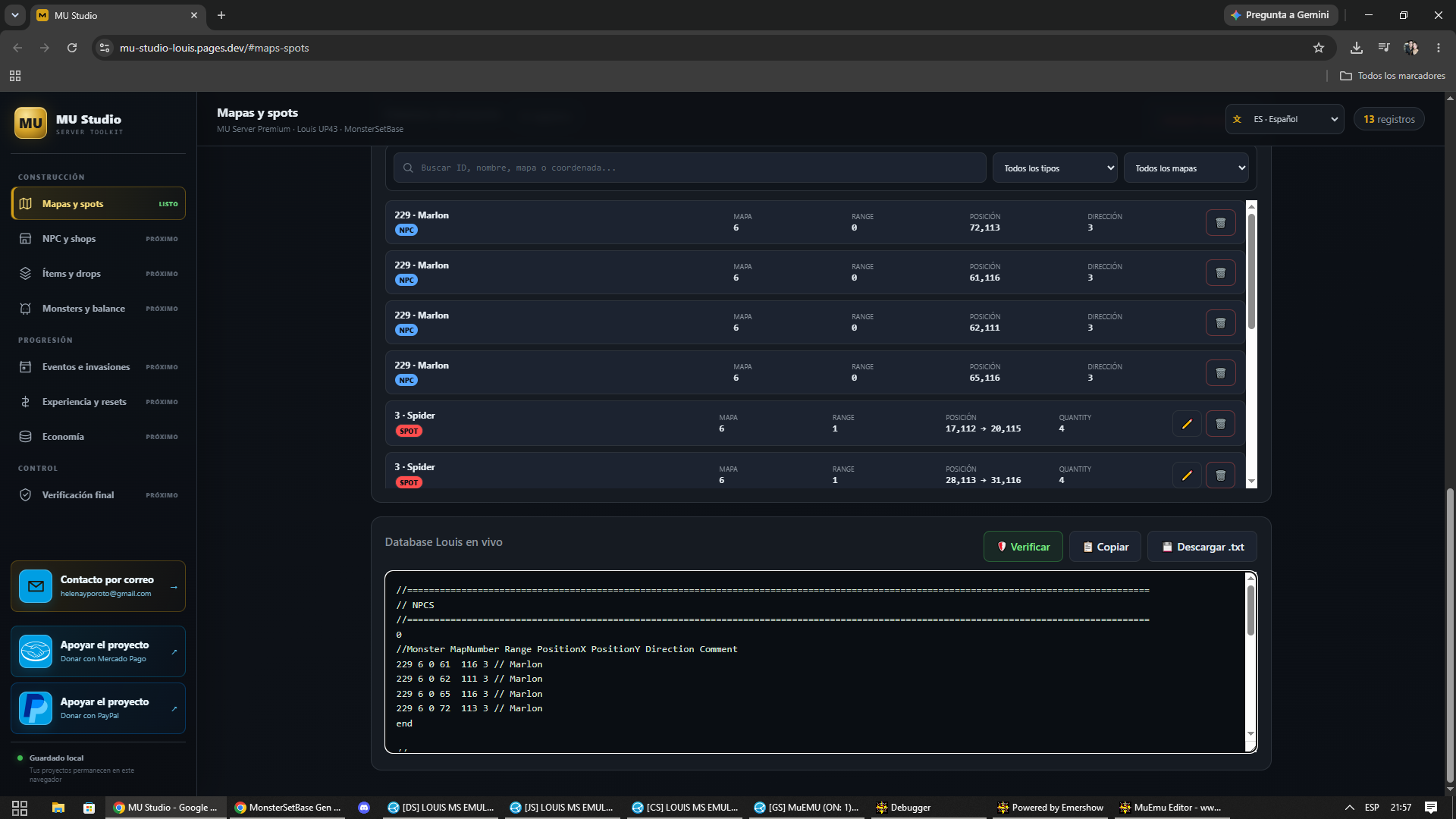Open the Monsters y balance section
Screen dimensions: 1456x819
click(x=99, y=309)
